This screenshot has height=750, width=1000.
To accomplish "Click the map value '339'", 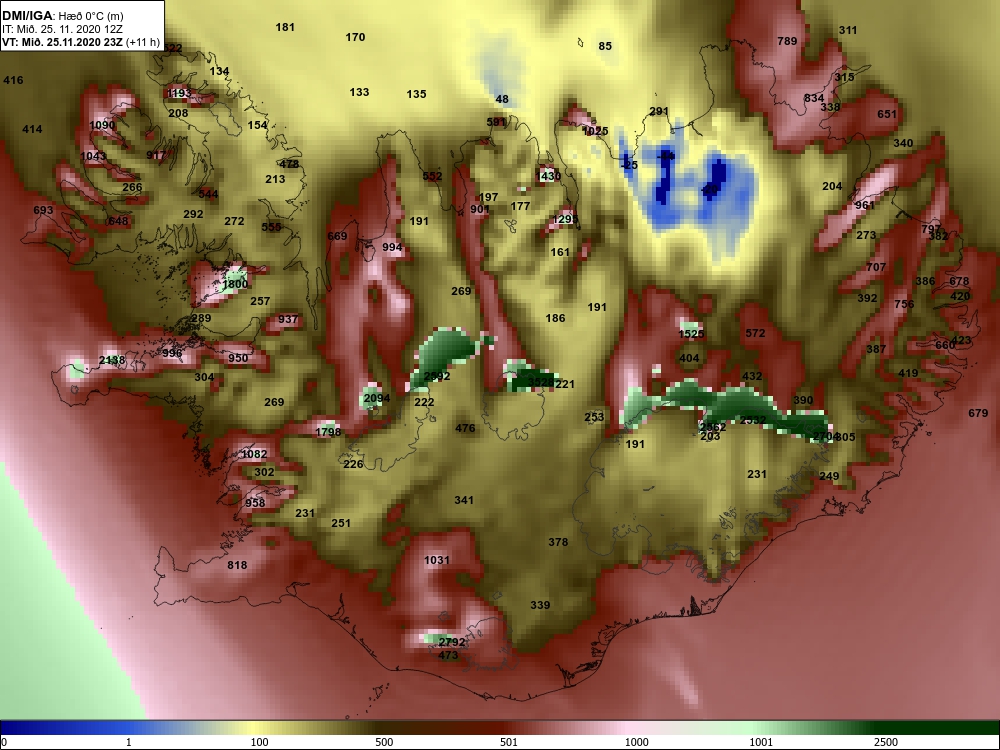I will coord(540,605).
